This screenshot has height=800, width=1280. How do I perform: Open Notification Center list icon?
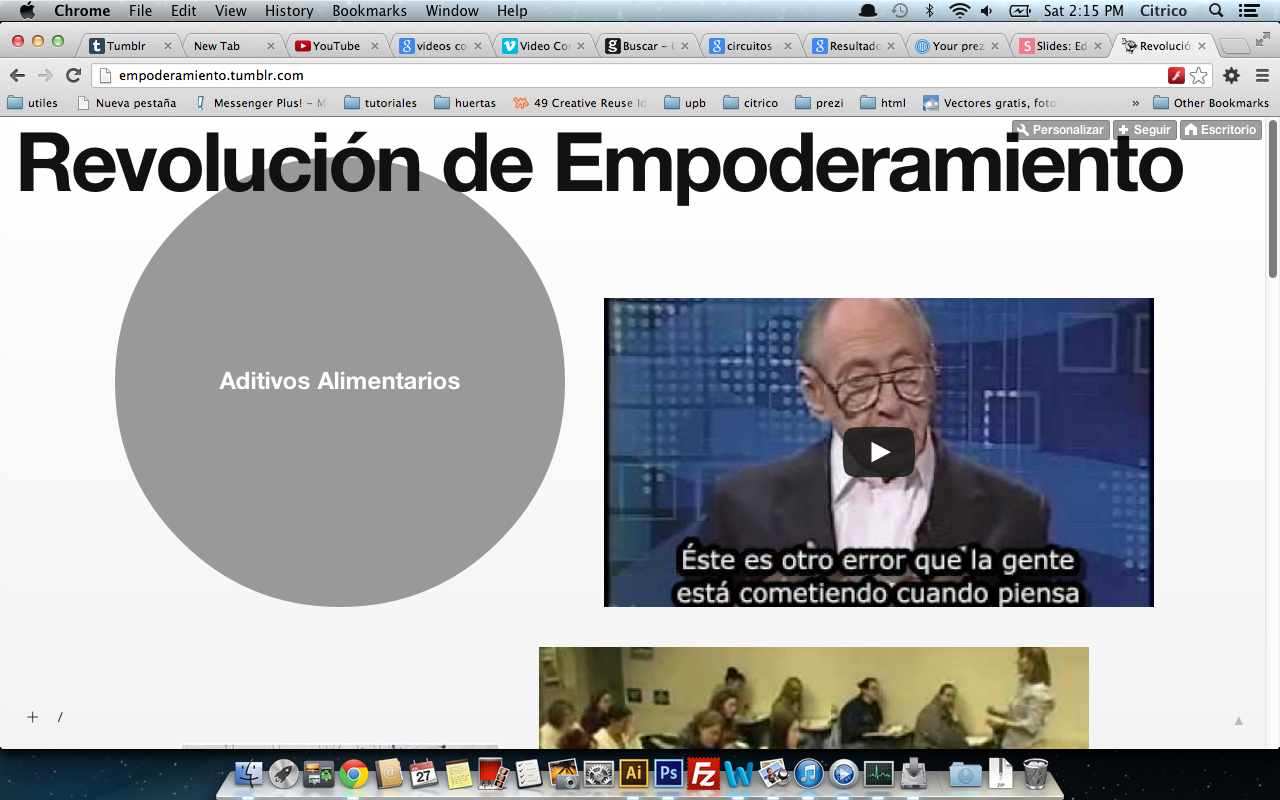pos(1248,11)
